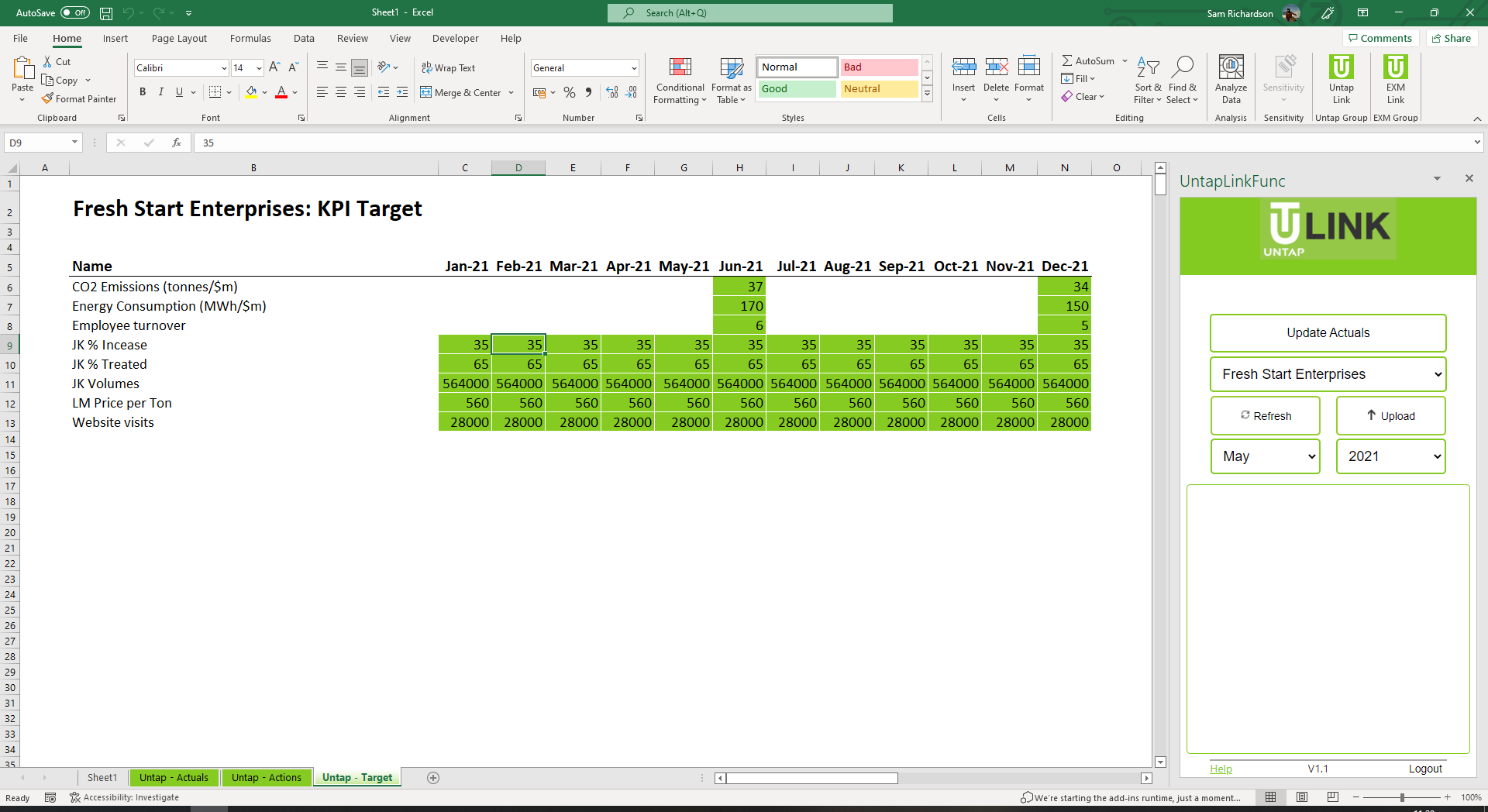Click the Save icon in title bar
1488x812 pixels.
(106, 13)
